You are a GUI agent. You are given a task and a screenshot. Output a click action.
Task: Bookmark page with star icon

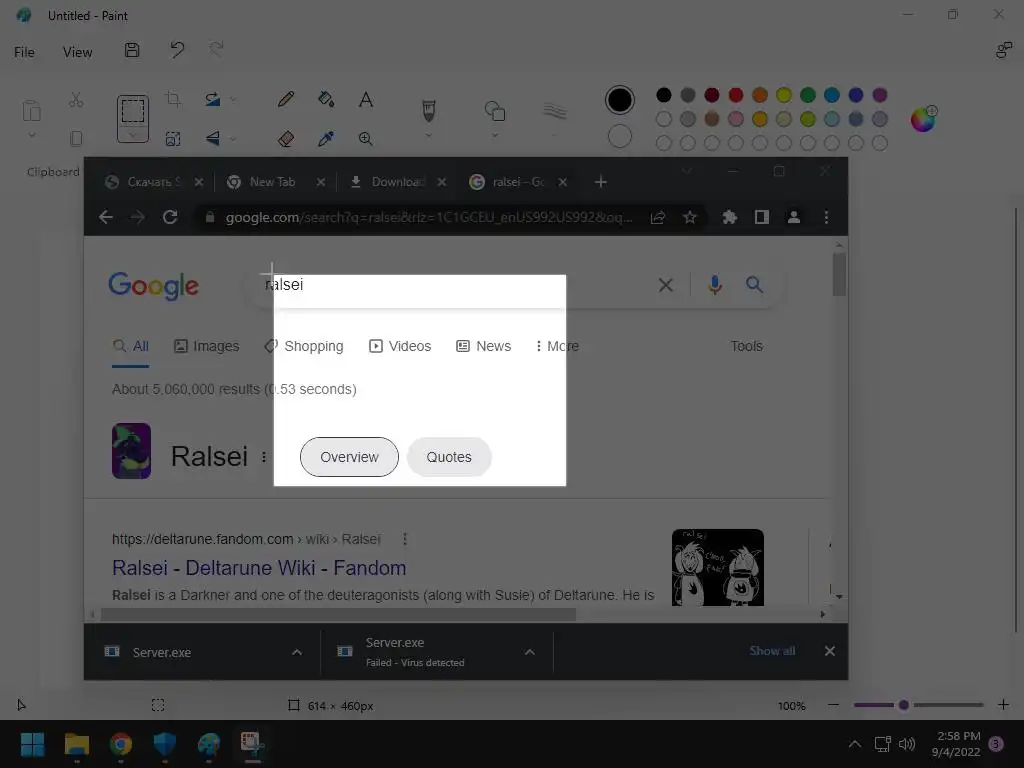point(690,217)
